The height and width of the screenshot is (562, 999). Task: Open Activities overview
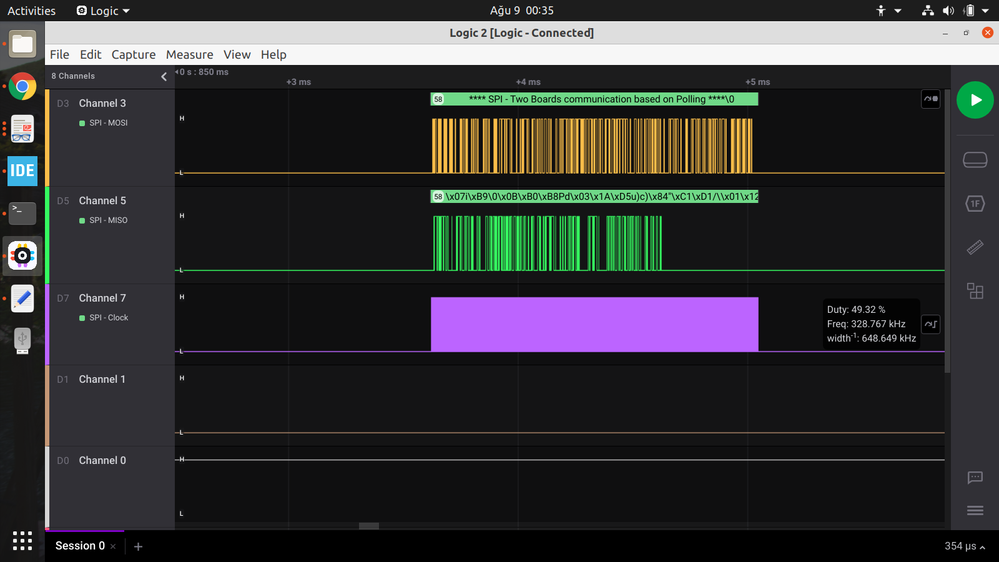coord(31,11)
